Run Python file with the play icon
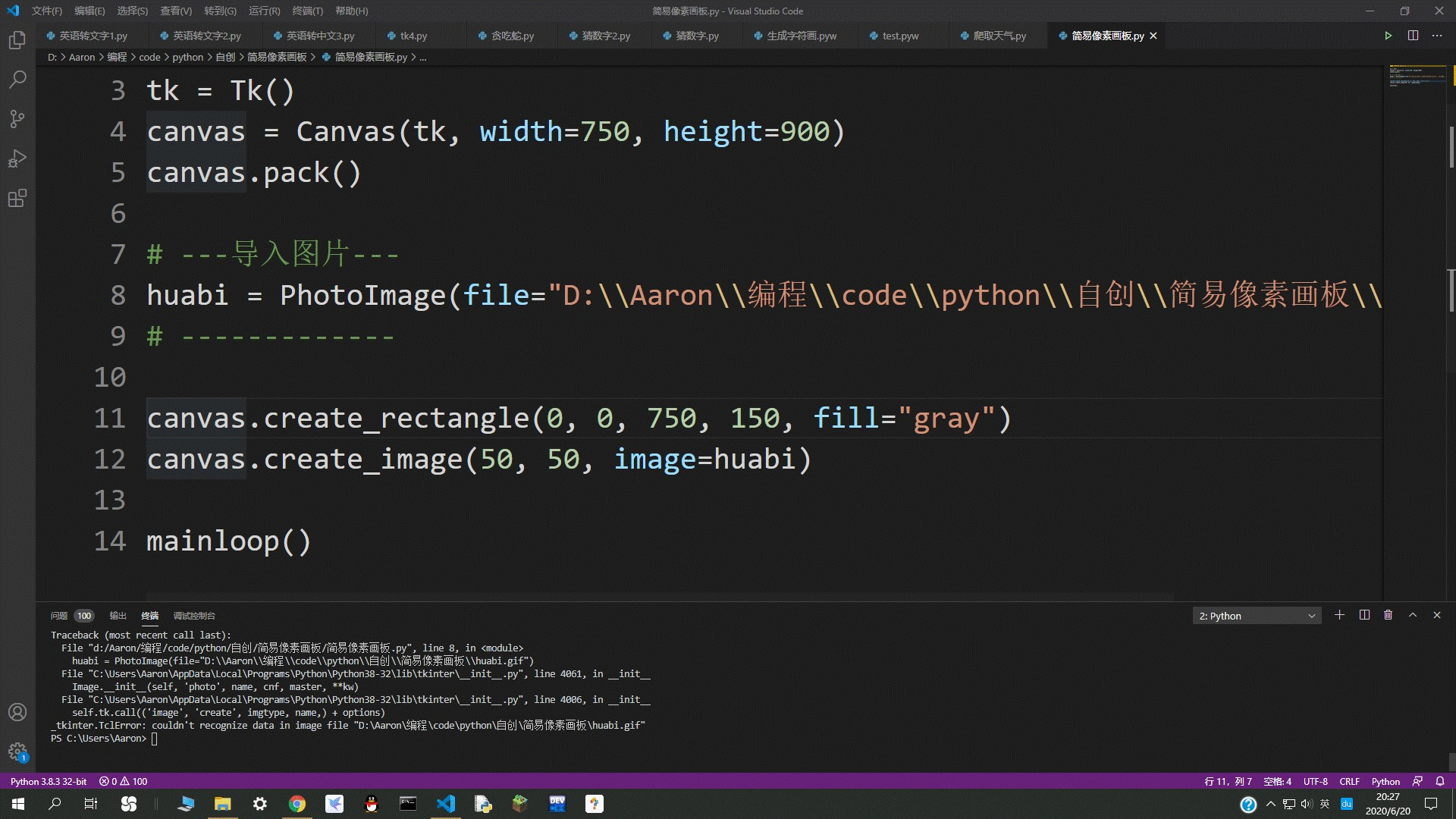Image resolution: width=1456 pixels, height=819 pixels. (x=1388, y=36)
